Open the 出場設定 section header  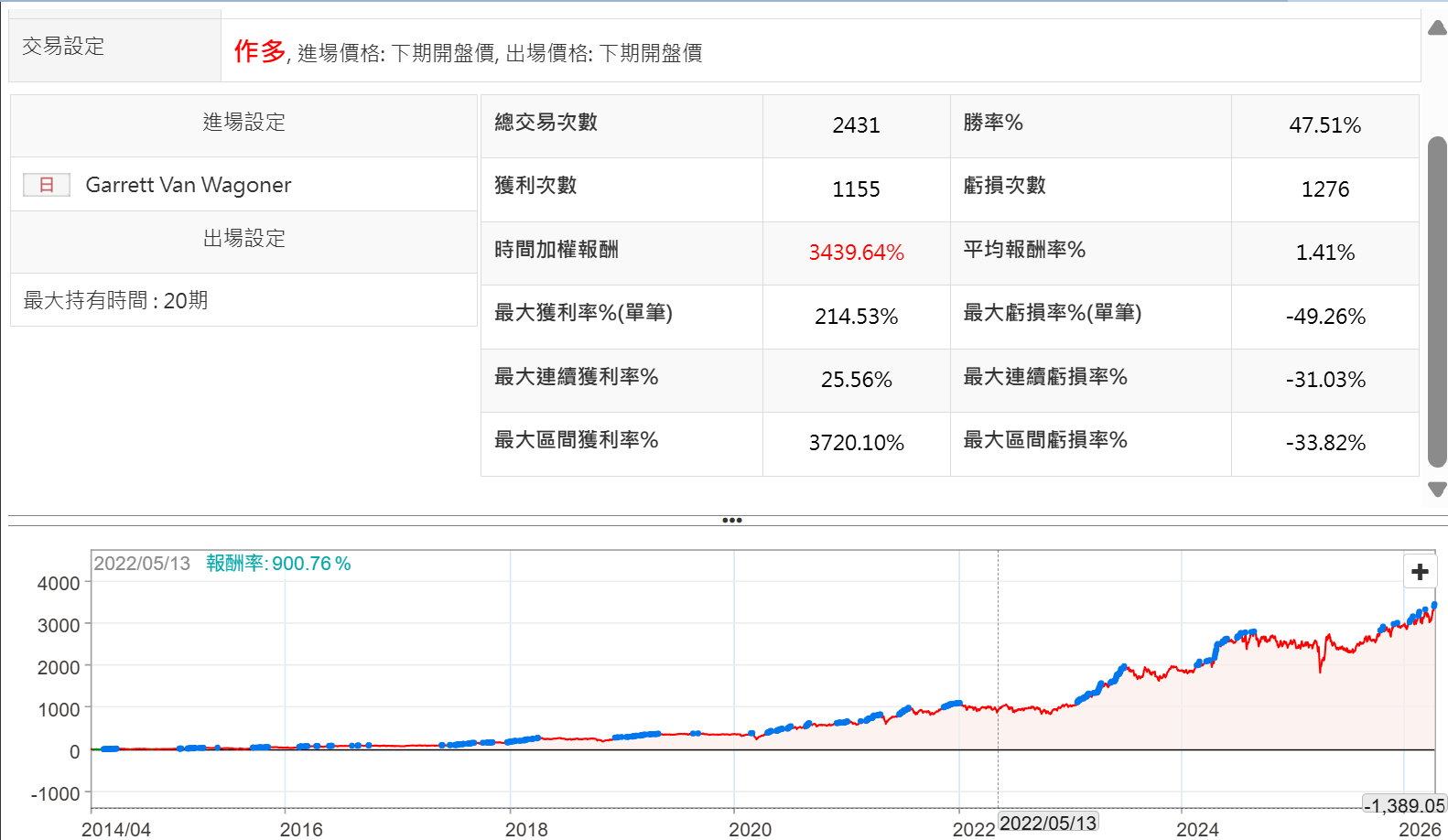[243, 239]
